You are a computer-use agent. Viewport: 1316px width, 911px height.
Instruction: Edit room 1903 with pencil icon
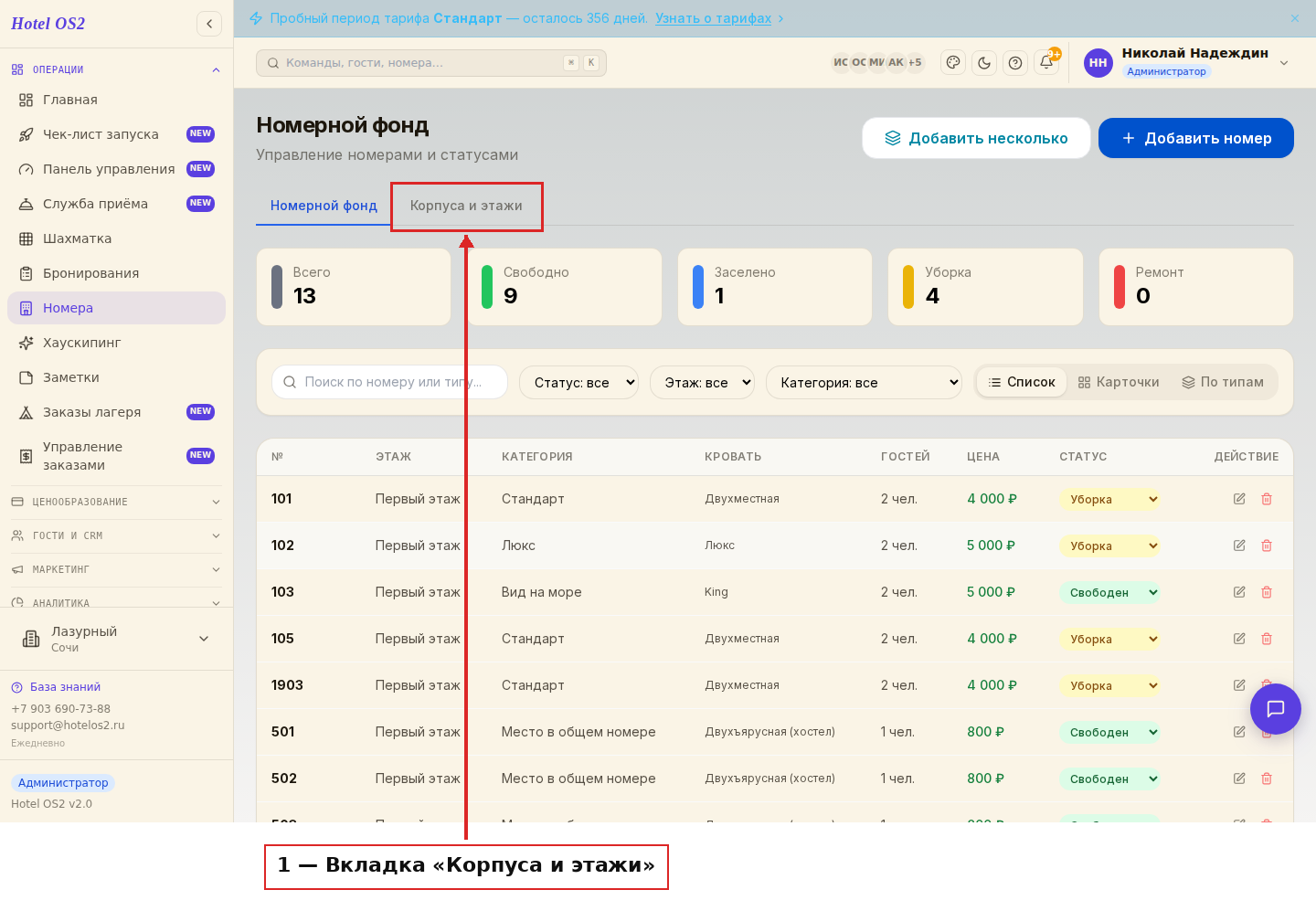pyautogui.click(x=1239, y=685)
